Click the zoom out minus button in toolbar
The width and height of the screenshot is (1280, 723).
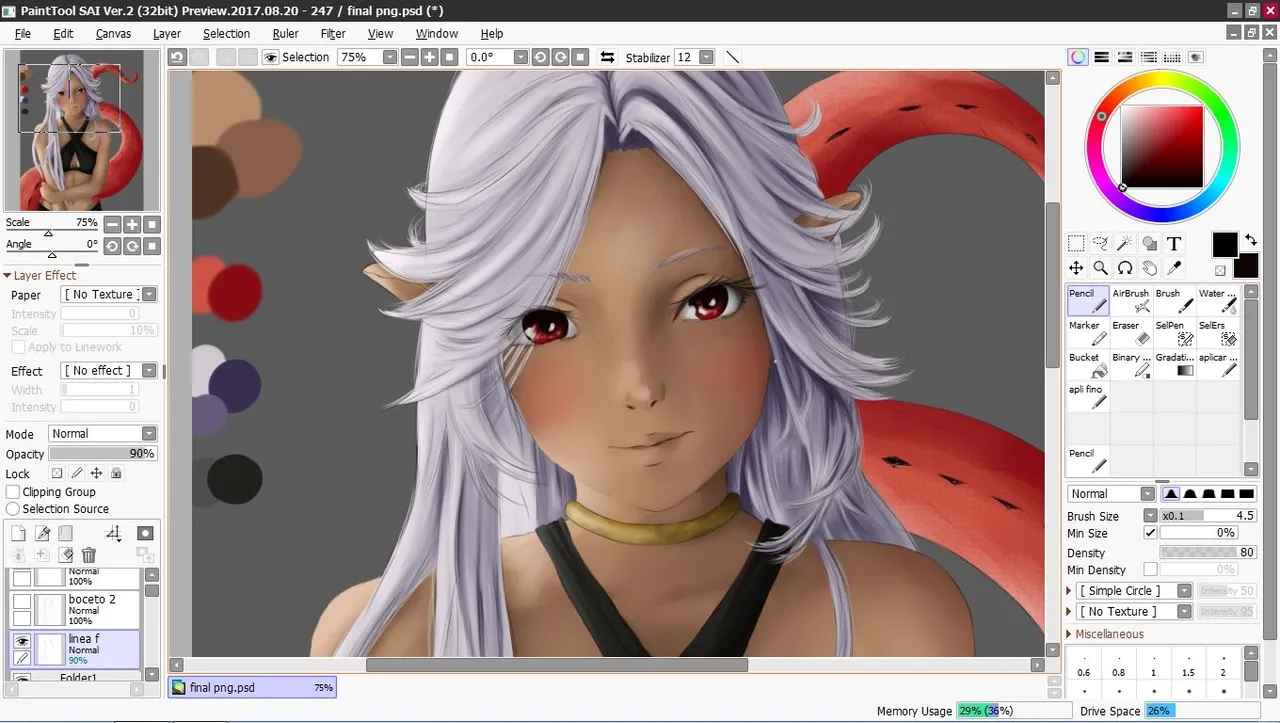click(x=410, y=57)
